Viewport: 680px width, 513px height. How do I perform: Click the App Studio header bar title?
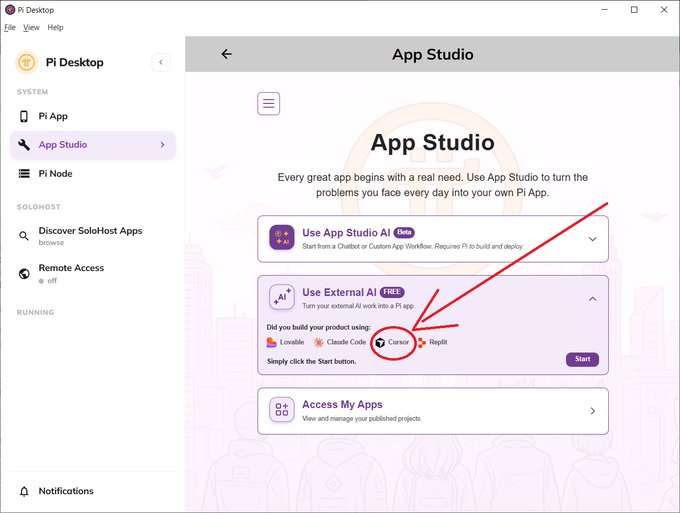click(432, 55)
